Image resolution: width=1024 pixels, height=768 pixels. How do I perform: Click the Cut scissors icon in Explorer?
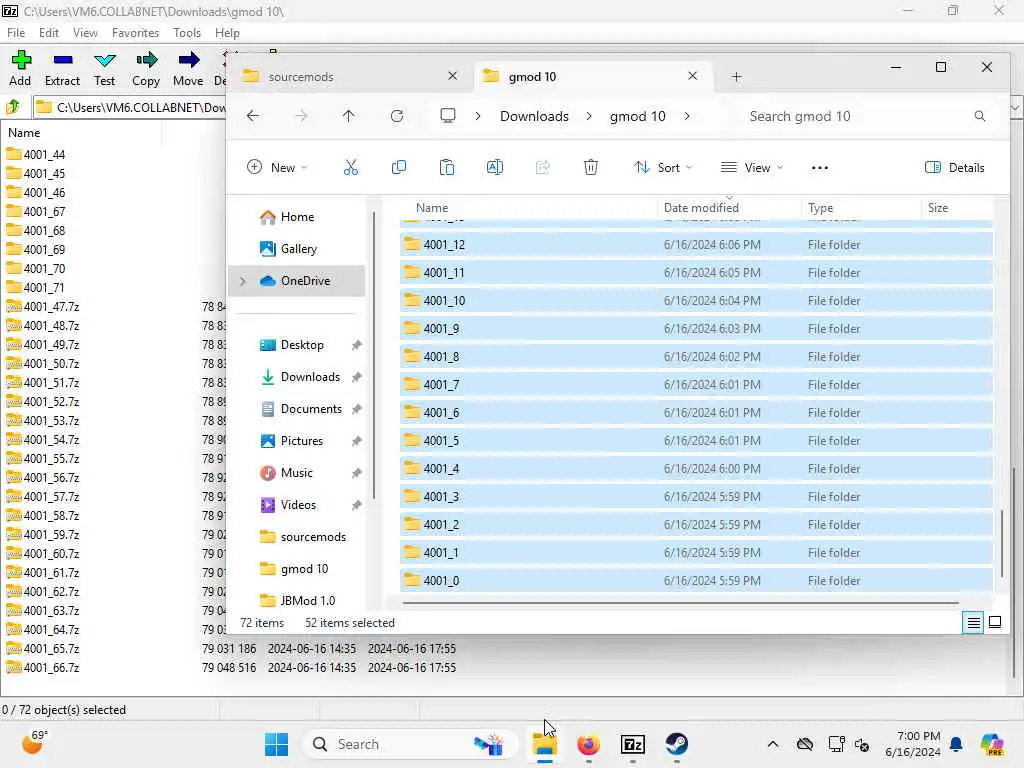(351, 168)
